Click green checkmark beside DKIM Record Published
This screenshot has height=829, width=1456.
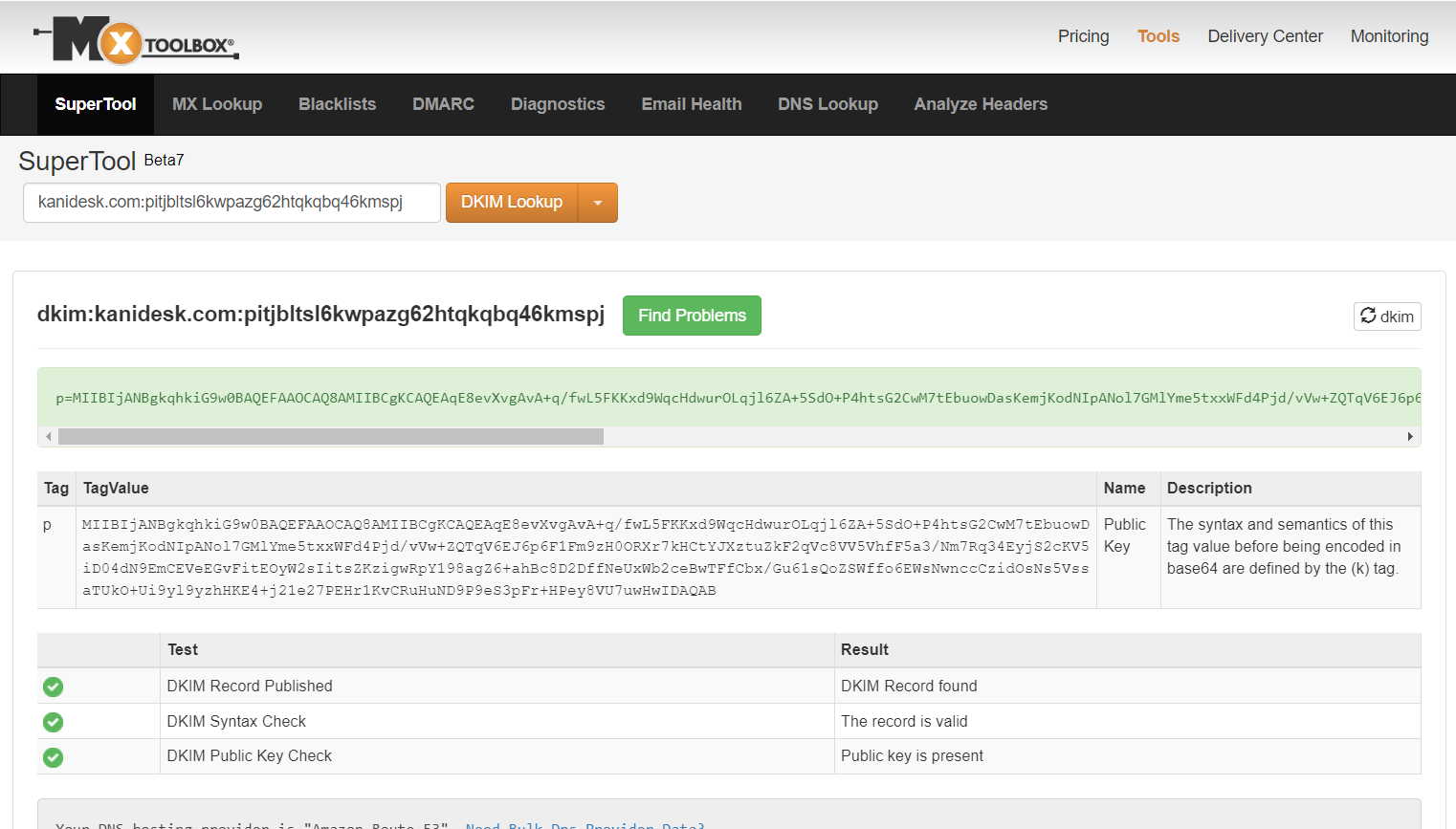(53, 687)
